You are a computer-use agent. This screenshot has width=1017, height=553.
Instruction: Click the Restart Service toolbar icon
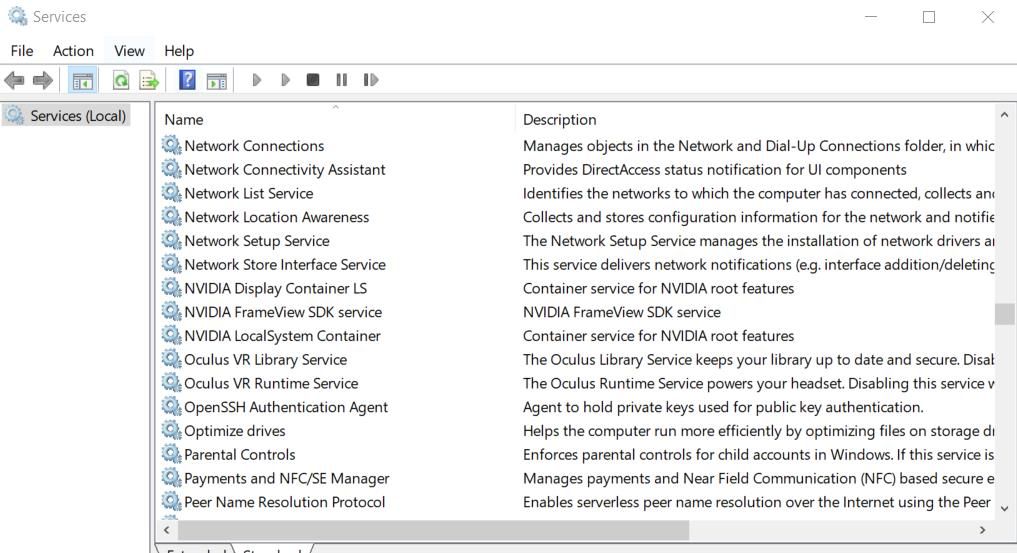[371, 80]
